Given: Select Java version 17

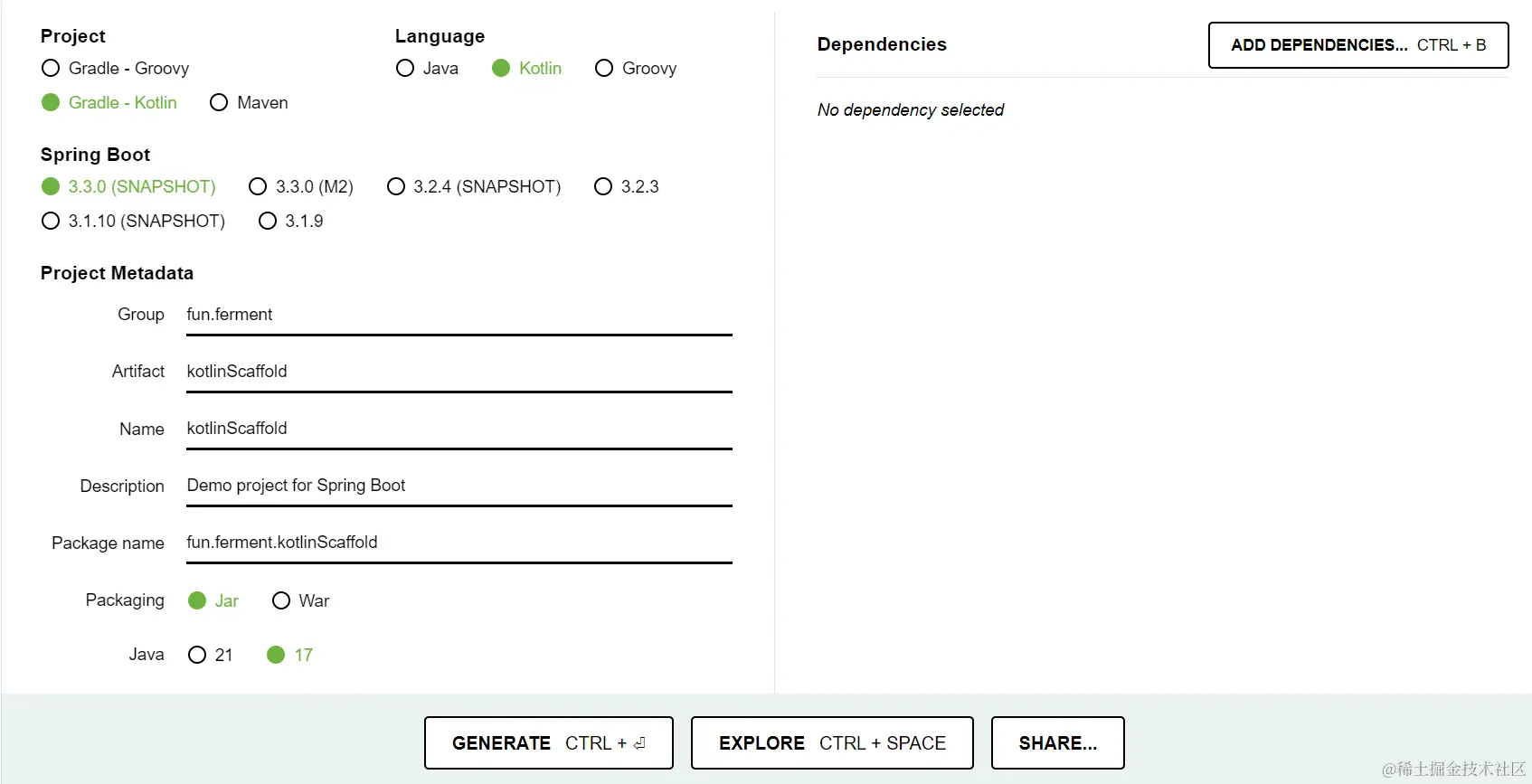Looking at the screenshot, I should 290,656.
